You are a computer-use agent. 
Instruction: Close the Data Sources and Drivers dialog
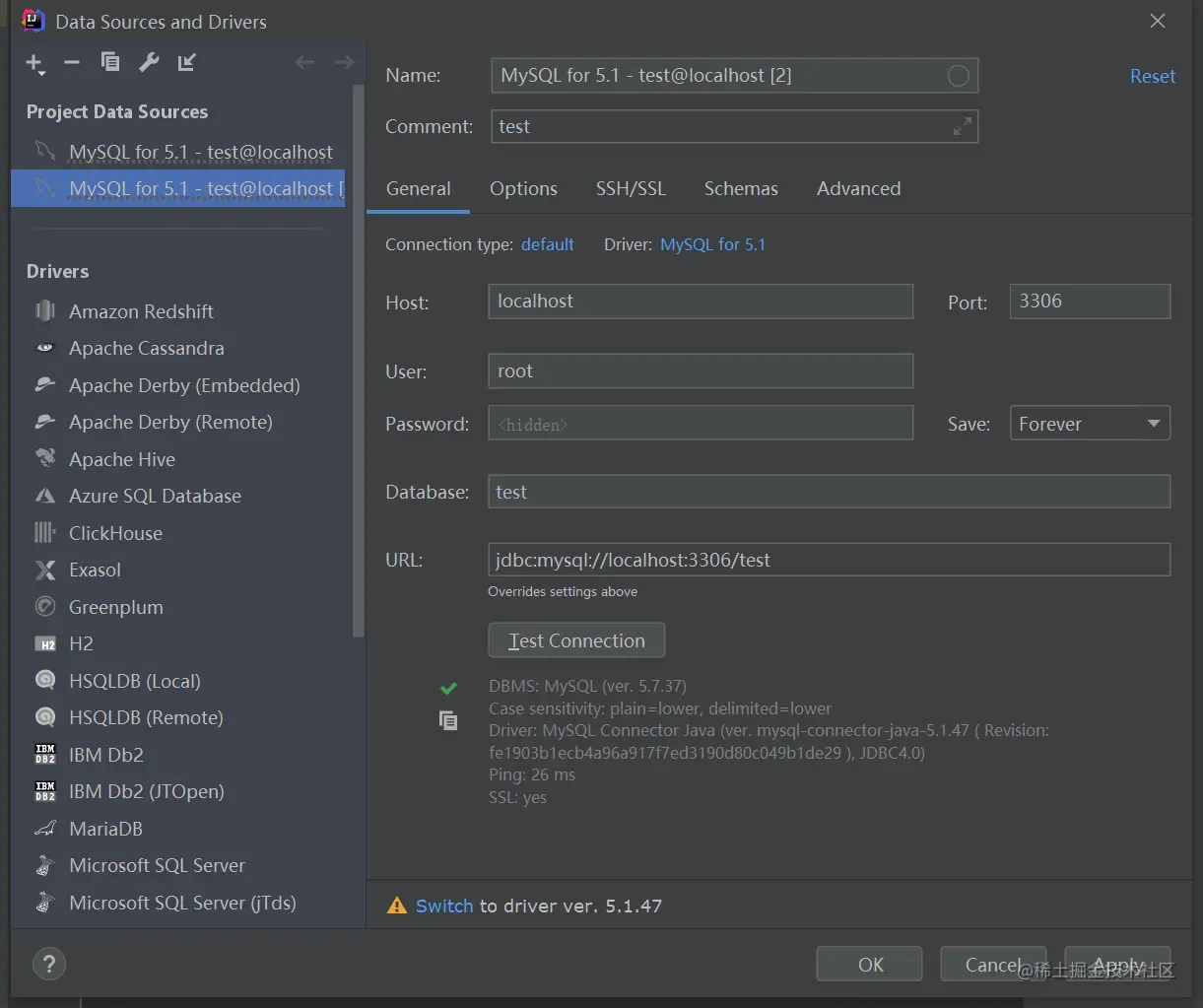[x=1158, y=21]
